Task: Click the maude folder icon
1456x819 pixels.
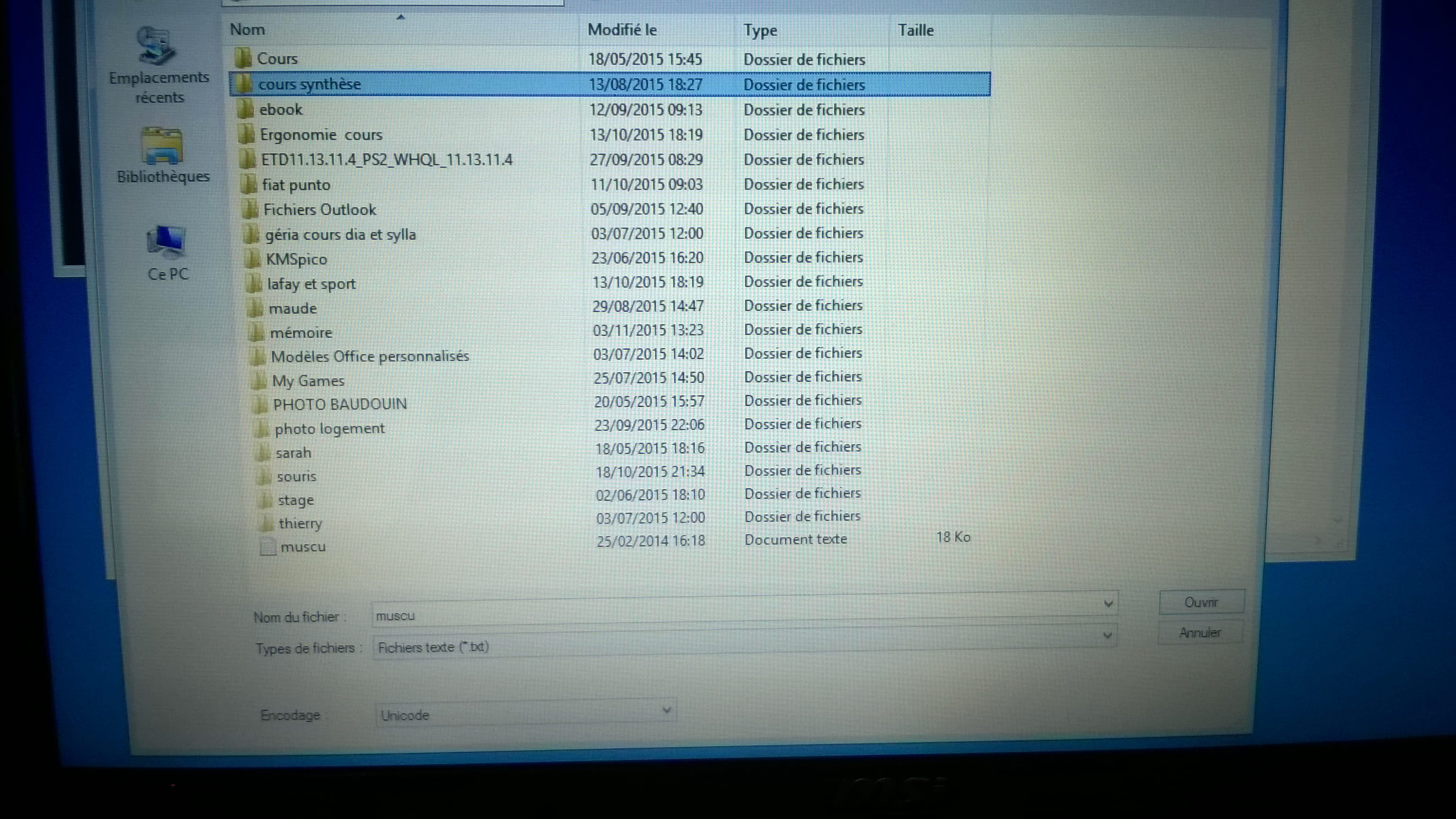Action: point(256,308)
